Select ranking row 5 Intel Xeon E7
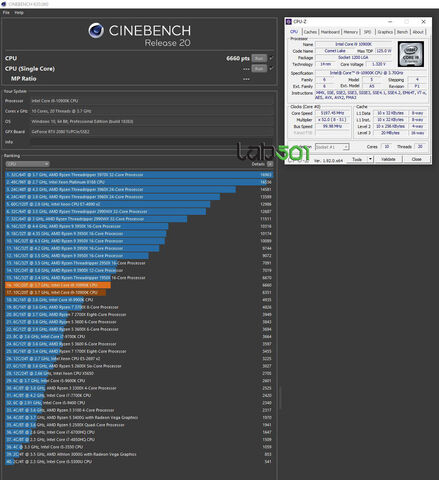The image size is (439, 480). [139, 204]
